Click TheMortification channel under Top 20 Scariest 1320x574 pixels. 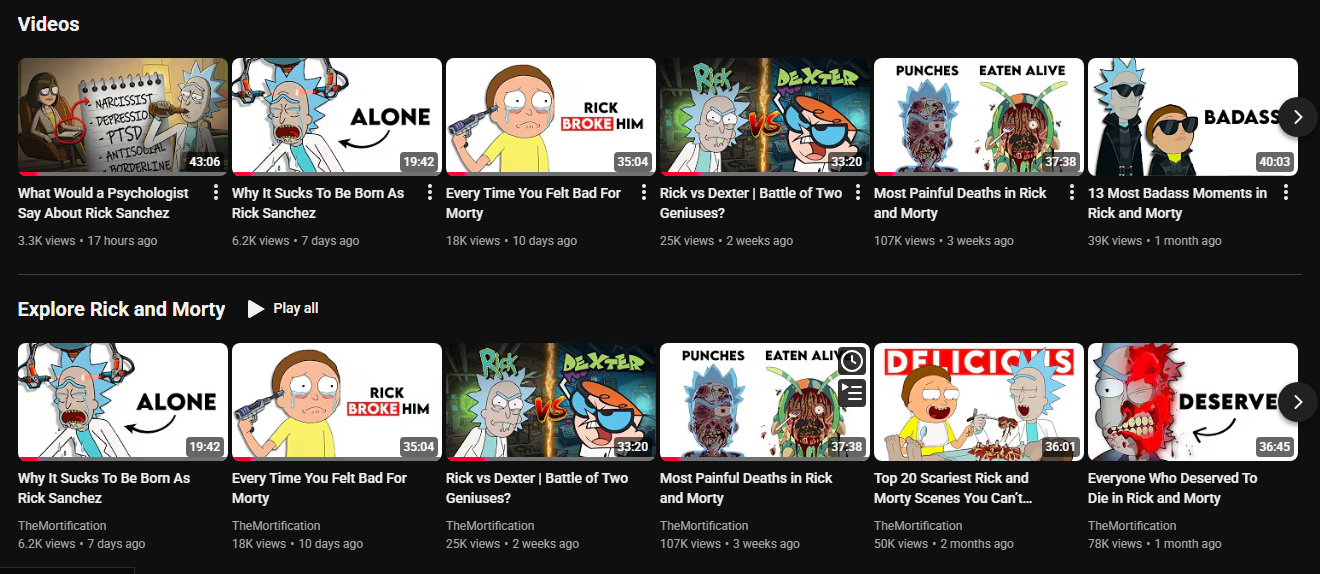(x=918, y=526)
